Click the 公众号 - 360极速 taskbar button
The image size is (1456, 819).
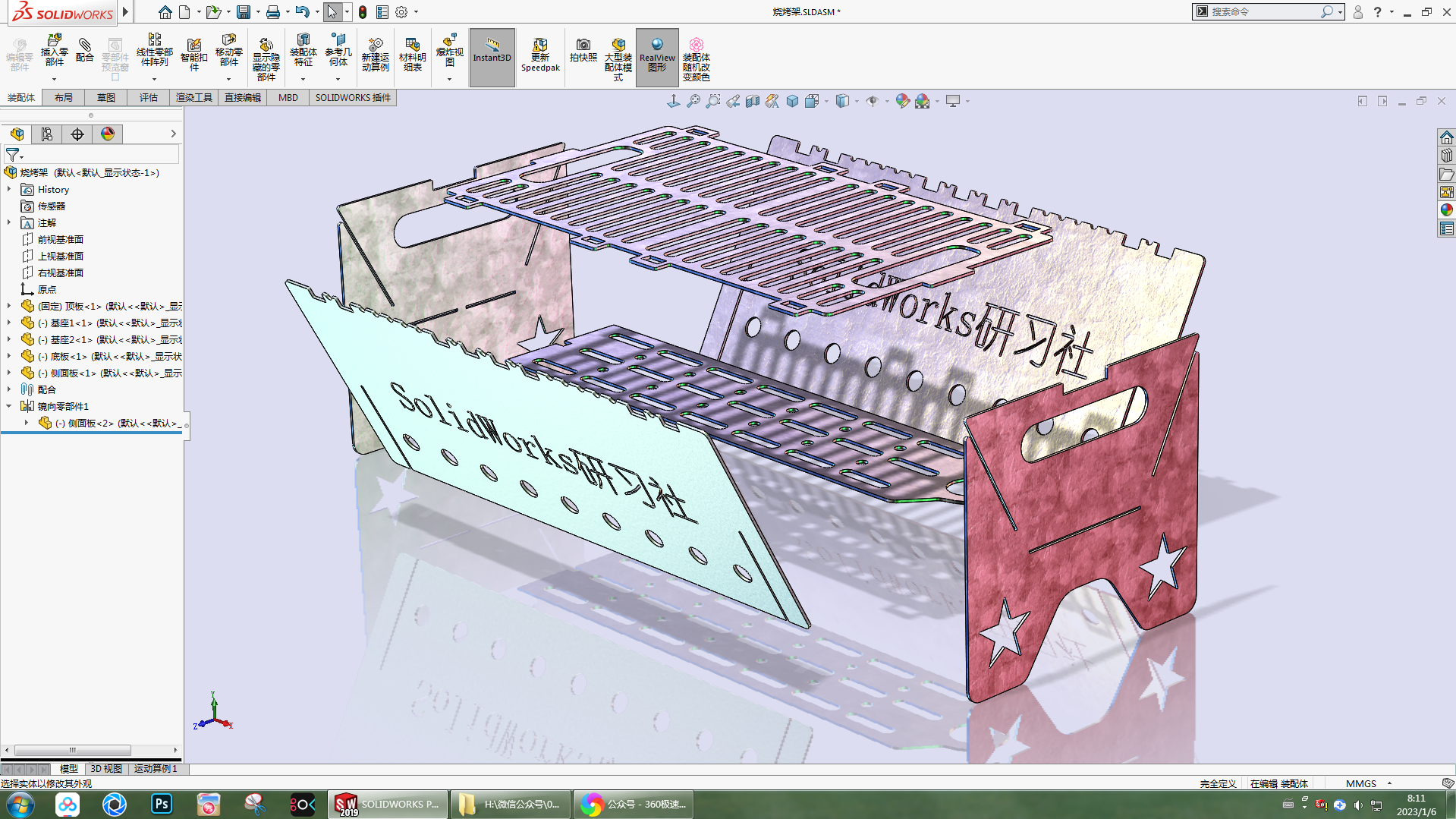pyautogui.click(x=634, y=805)
